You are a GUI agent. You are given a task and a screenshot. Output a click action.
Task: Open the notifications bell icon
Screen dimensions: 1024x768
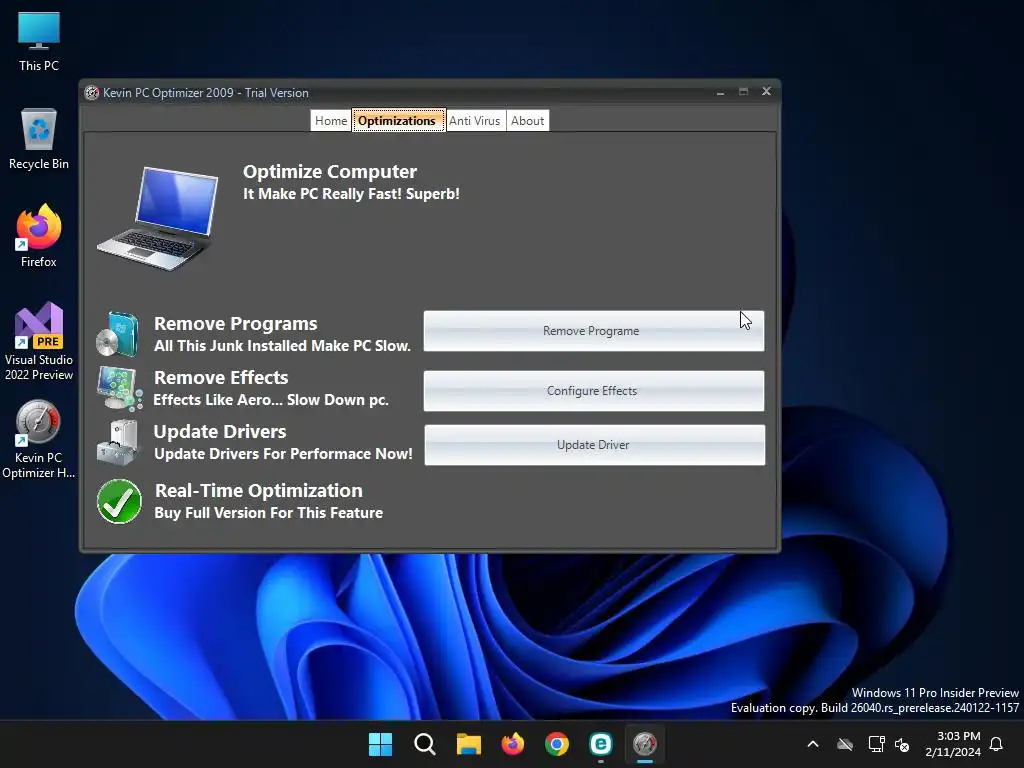pyautogui.click(x=996, y=744)
